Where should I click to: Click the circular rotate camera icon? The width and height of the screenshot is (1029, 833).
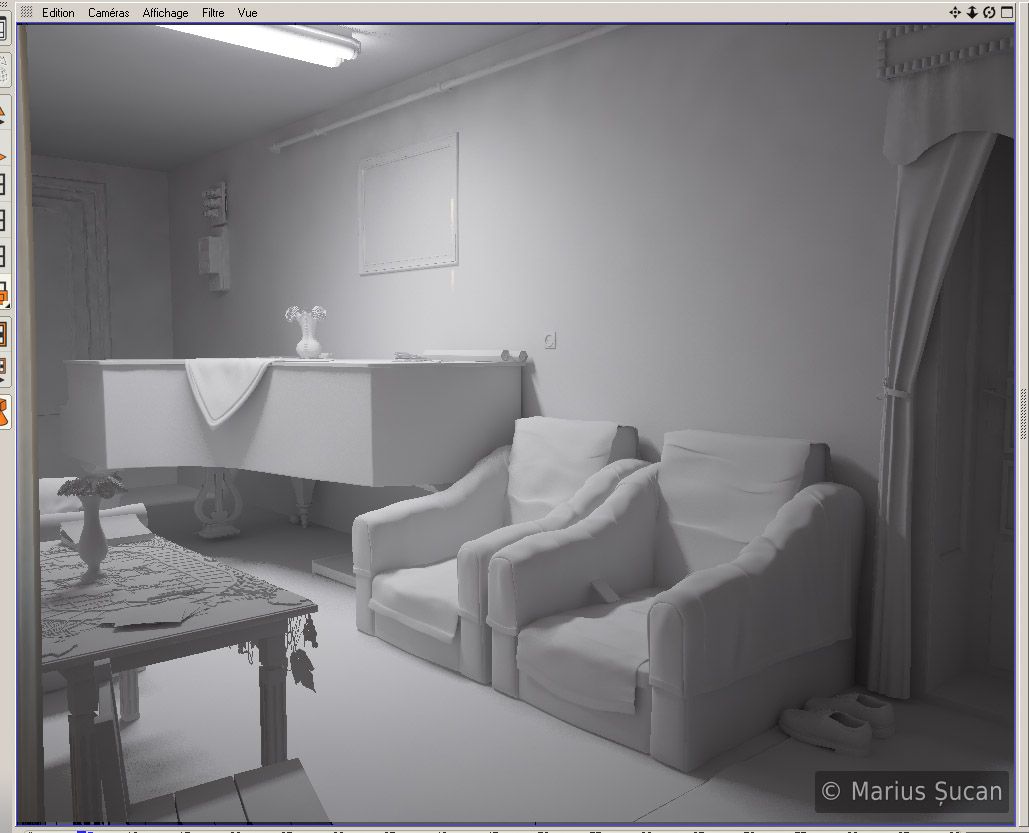pos(988,12)
